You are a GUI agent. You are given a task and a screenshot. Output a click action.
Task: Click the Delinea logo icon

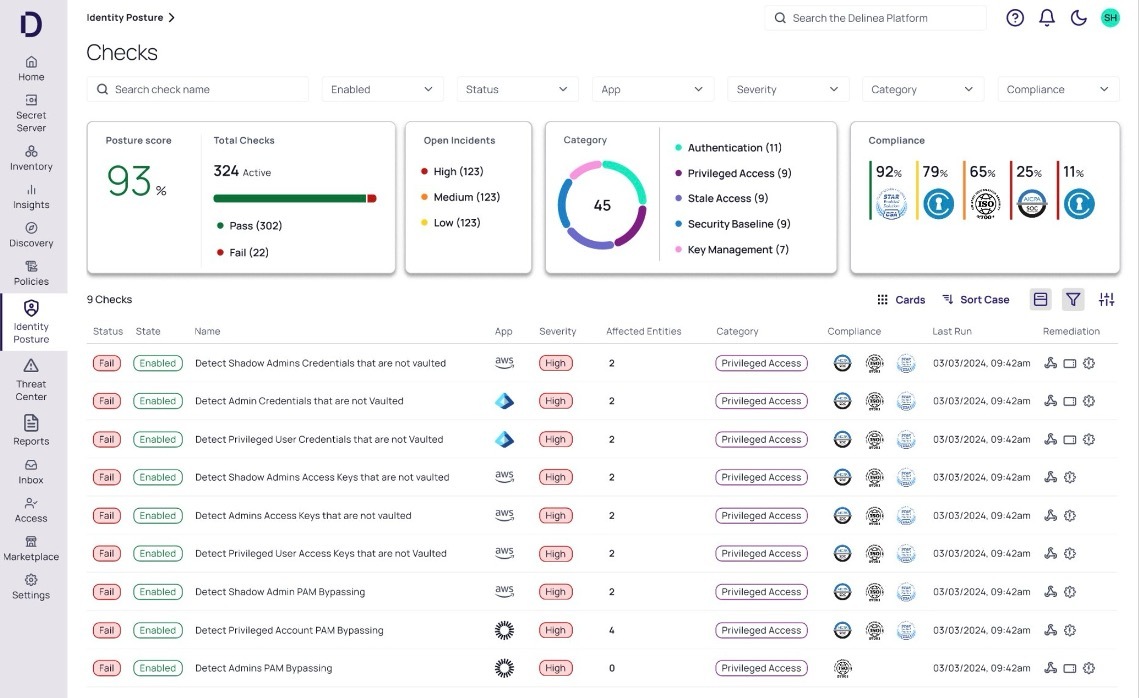[31, 24]
